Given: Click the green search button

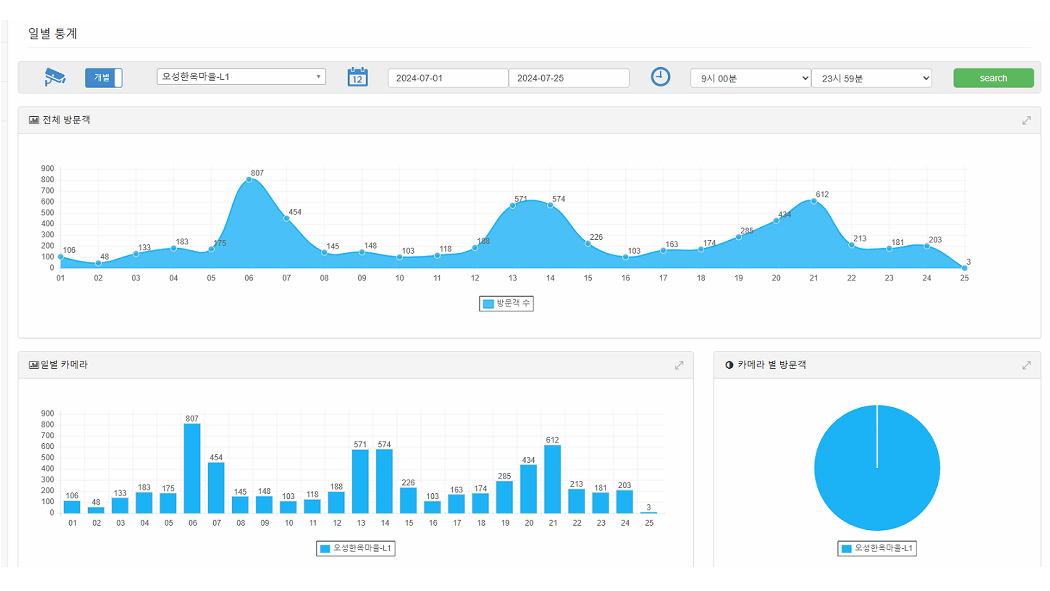Looking at the screenshot, I should click(x=993, y=78).
